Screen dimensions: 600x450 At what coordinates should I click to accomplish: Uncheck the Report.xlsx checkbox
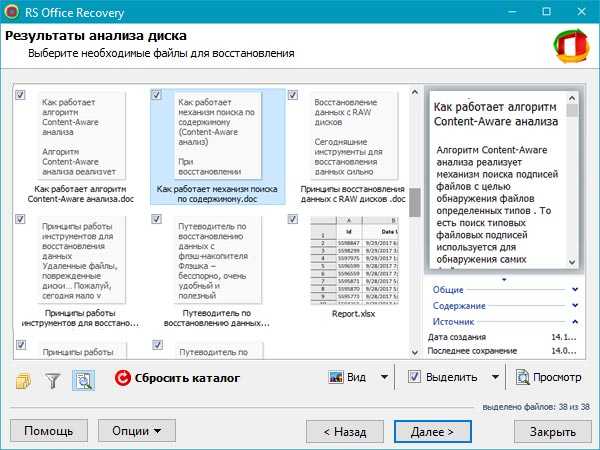pos(293,219)
